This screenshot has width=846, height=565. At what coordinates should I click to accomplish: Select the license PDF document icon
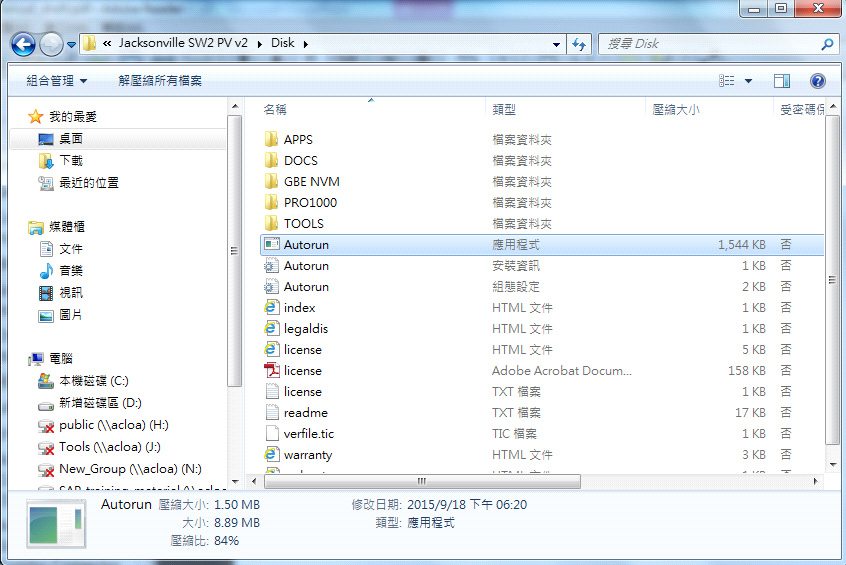pyautogui.click(x=271, y=371)
